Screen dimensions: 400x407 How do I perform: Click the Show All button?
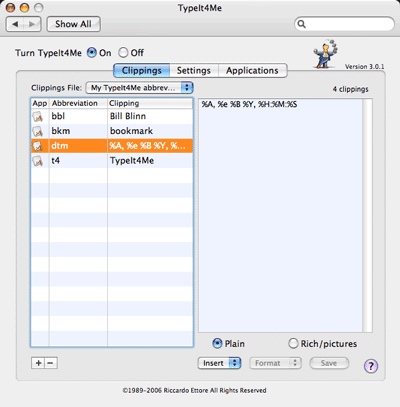pos(73,24)
